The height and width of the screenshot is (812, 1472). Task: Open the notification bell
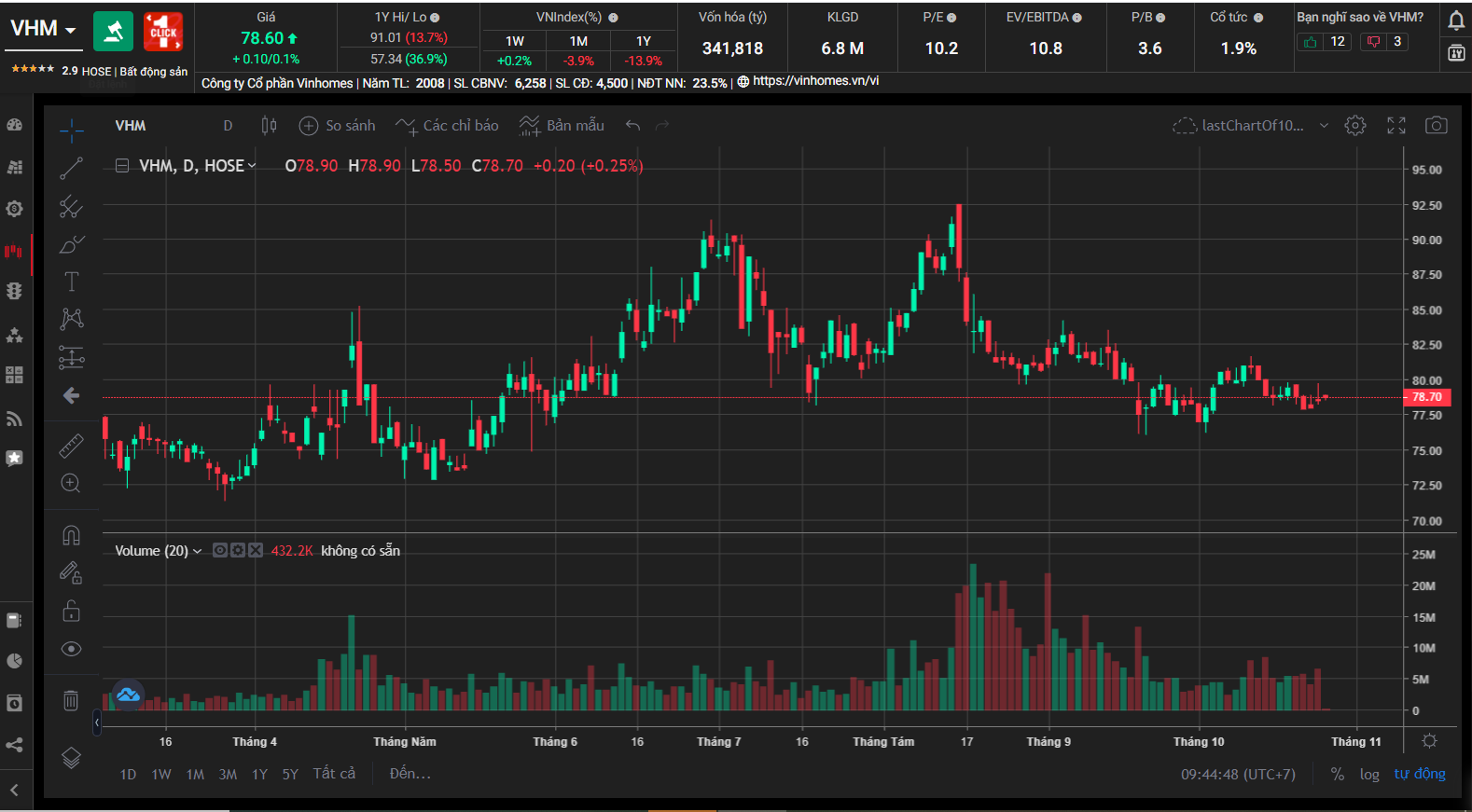point(1455,21)
